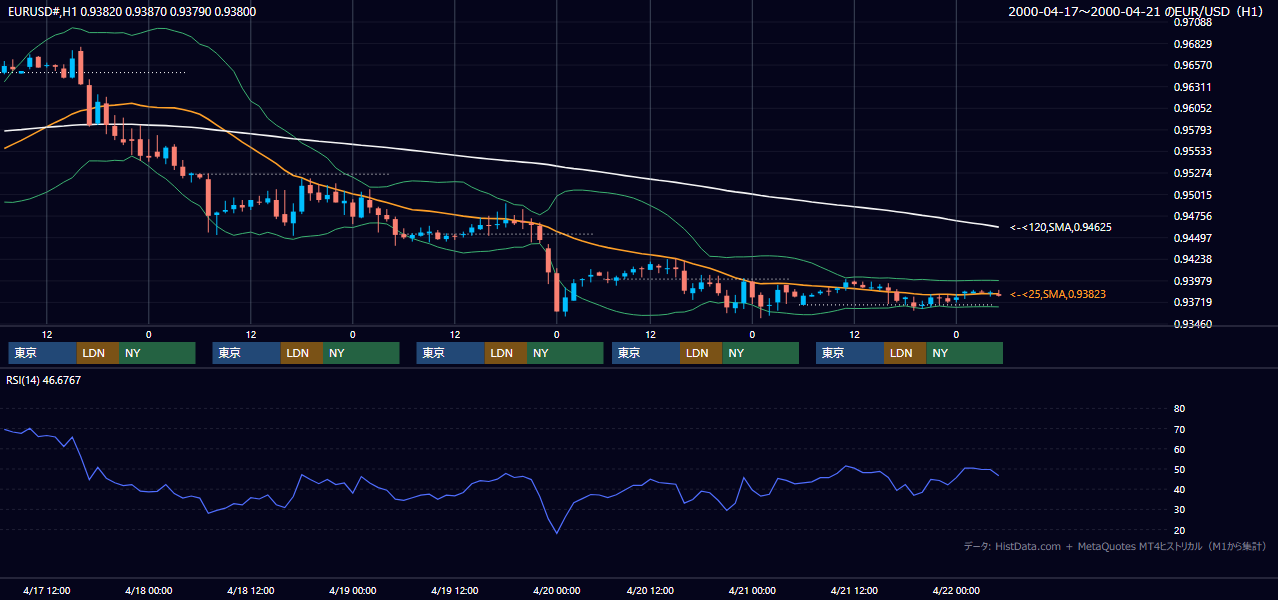
Task: Click price axis label 0.94497
Action: (x=1192, y=238)
